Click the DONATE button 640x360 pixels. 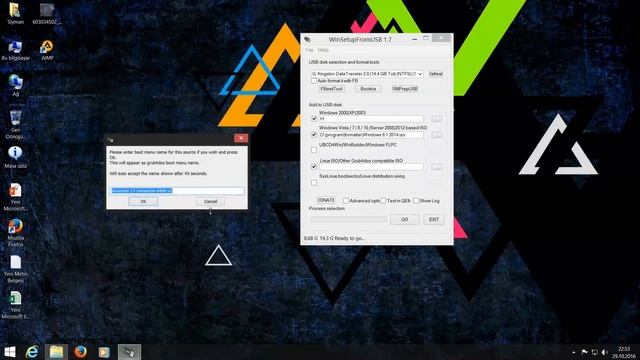click(x=326, y=200)
